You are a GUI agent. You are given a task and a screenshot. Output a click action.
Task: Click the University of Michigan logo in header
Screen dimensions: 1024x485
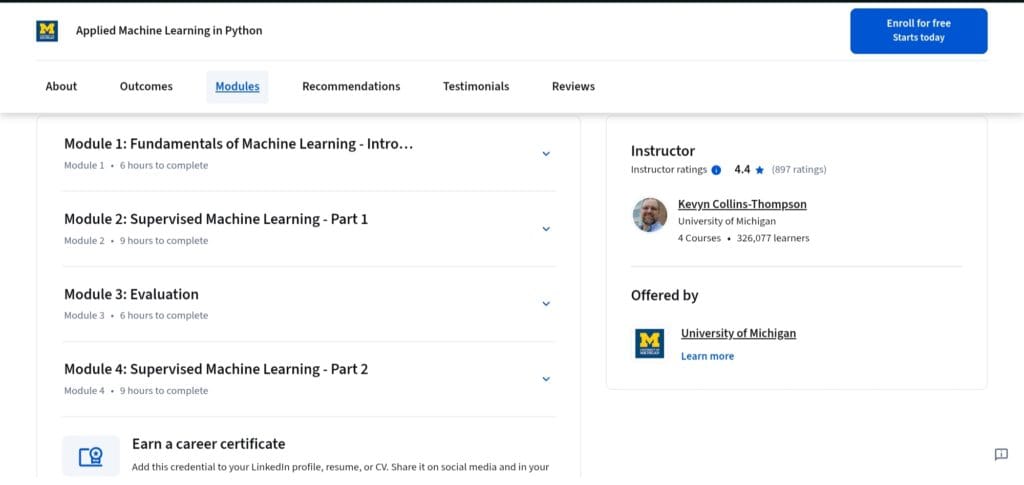coord(47,31)
